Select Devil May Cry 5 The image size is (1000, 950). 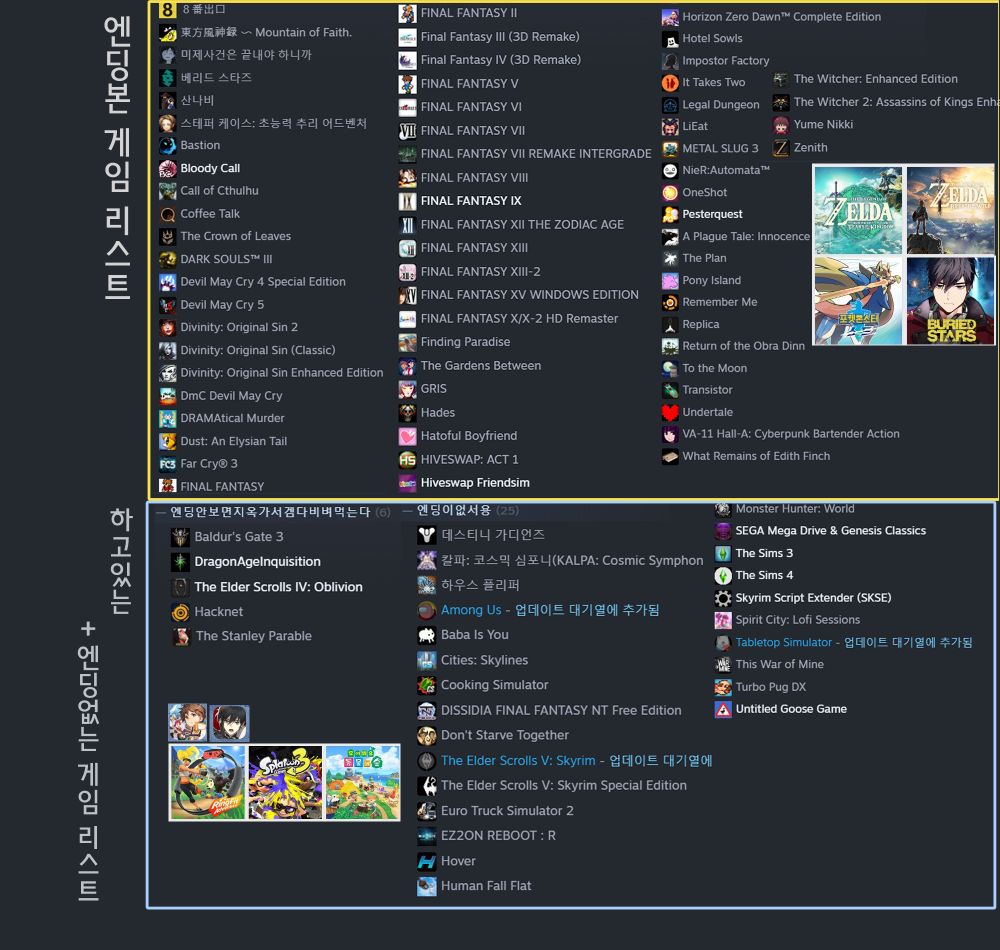tap(222, 305)
